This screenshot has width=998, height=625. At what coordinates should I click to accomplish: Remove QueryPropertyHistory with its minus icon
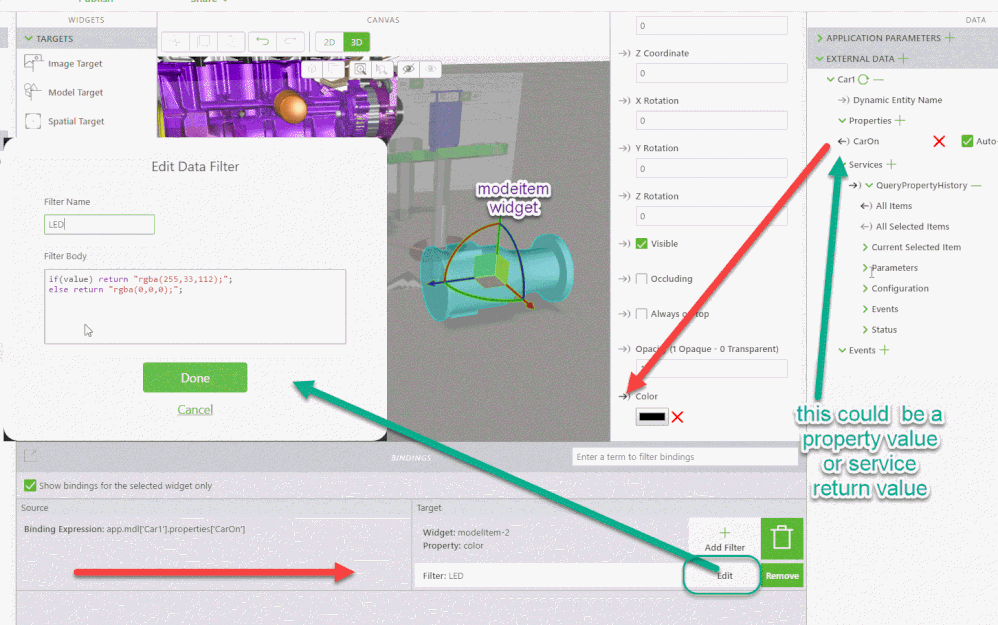(x=976, y=185)
